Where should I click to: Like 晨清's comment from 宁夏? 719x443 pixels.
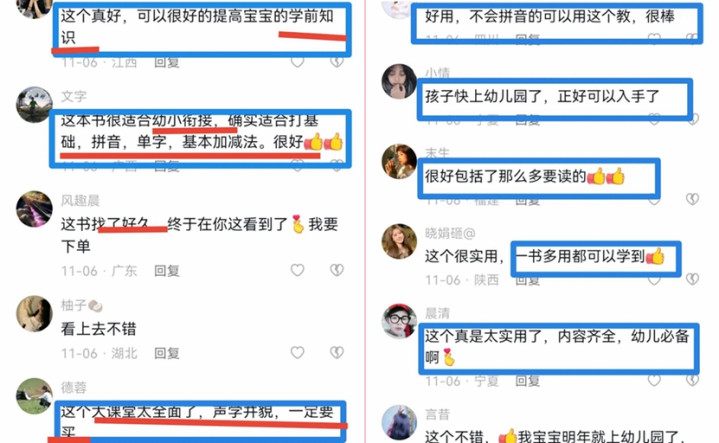point(654,380)
